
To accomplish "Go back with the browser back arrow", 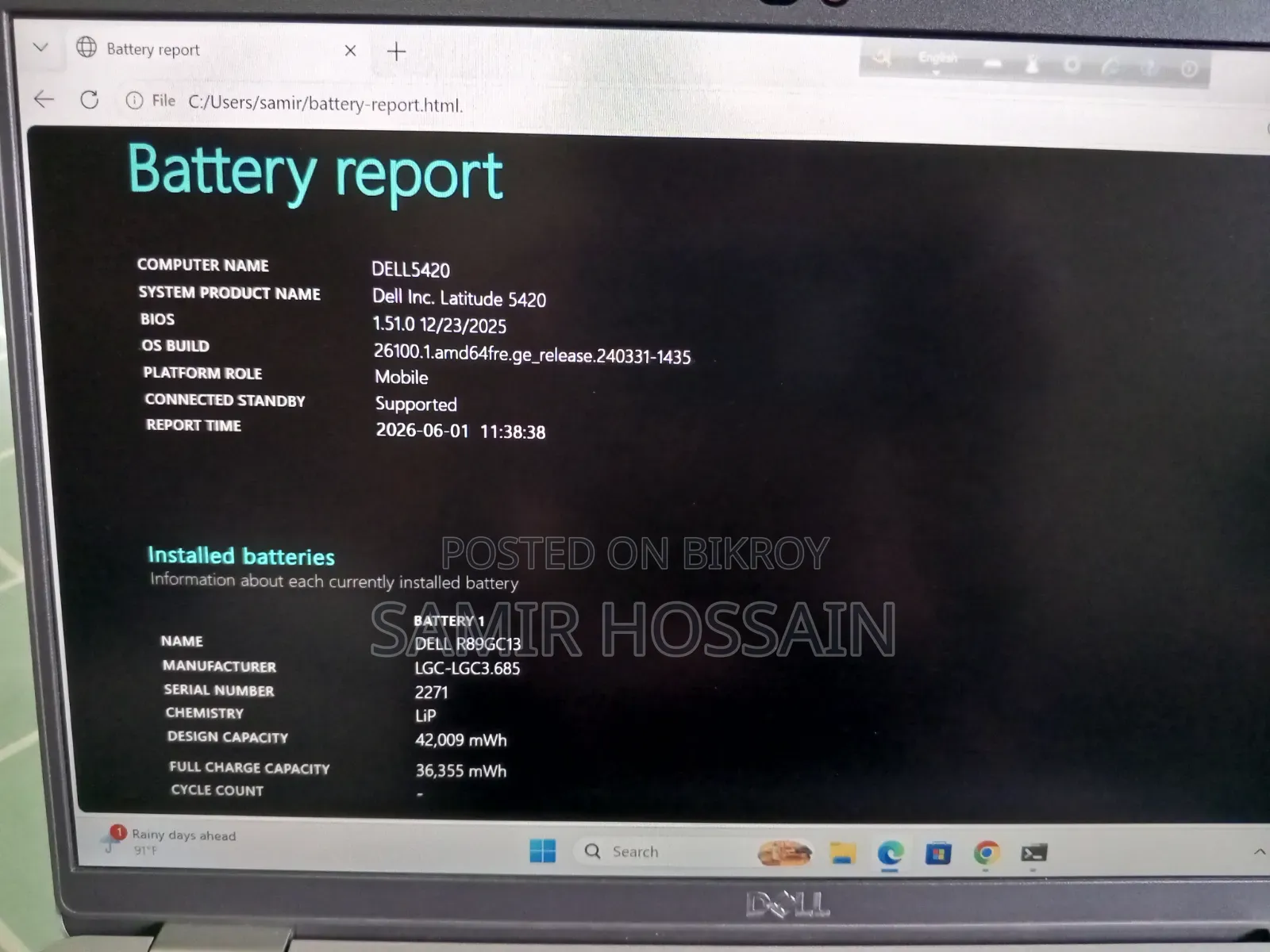I will (44, 99).
